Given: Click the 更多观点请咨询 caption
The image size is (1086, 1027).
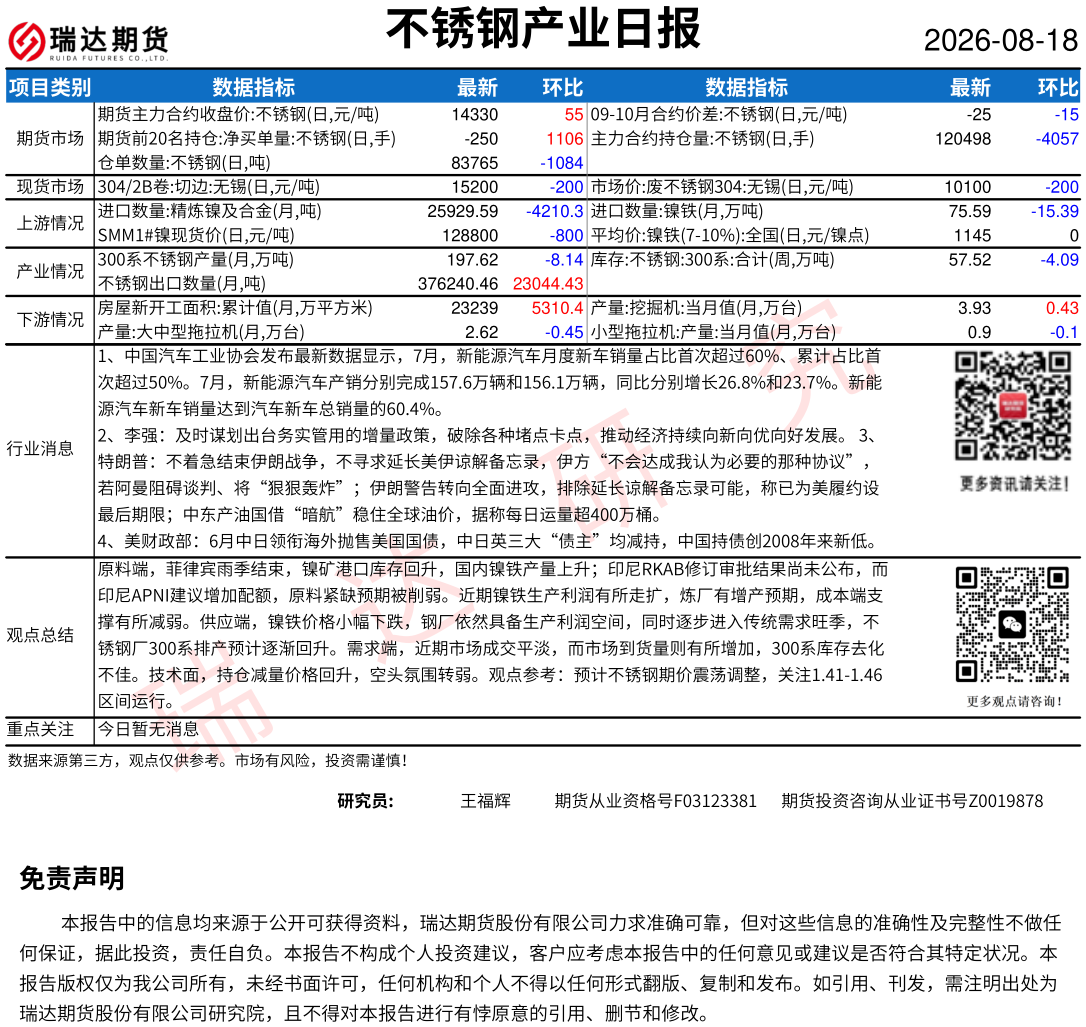Looking at the screenshot, I should (1014, 702).
